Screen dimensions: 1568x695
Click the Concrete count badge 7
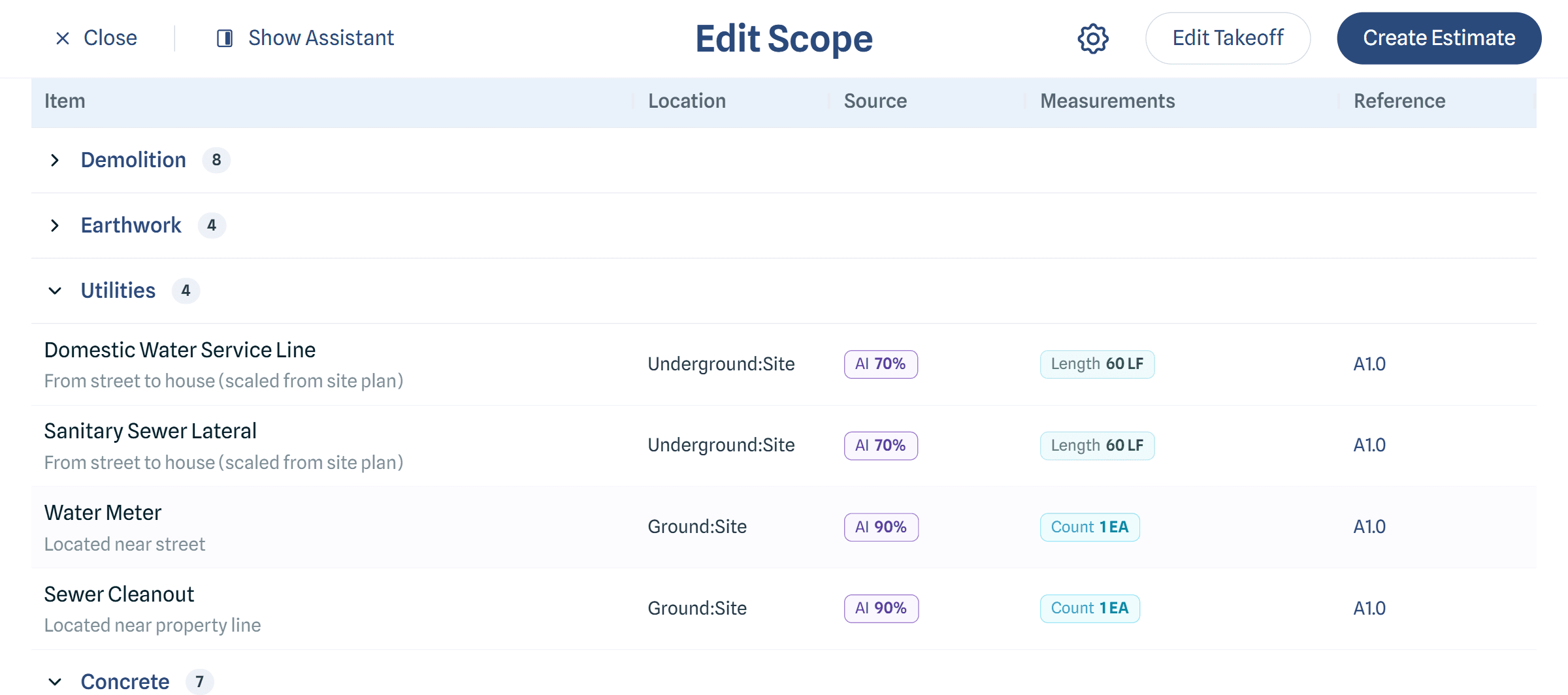click(200, 682)
